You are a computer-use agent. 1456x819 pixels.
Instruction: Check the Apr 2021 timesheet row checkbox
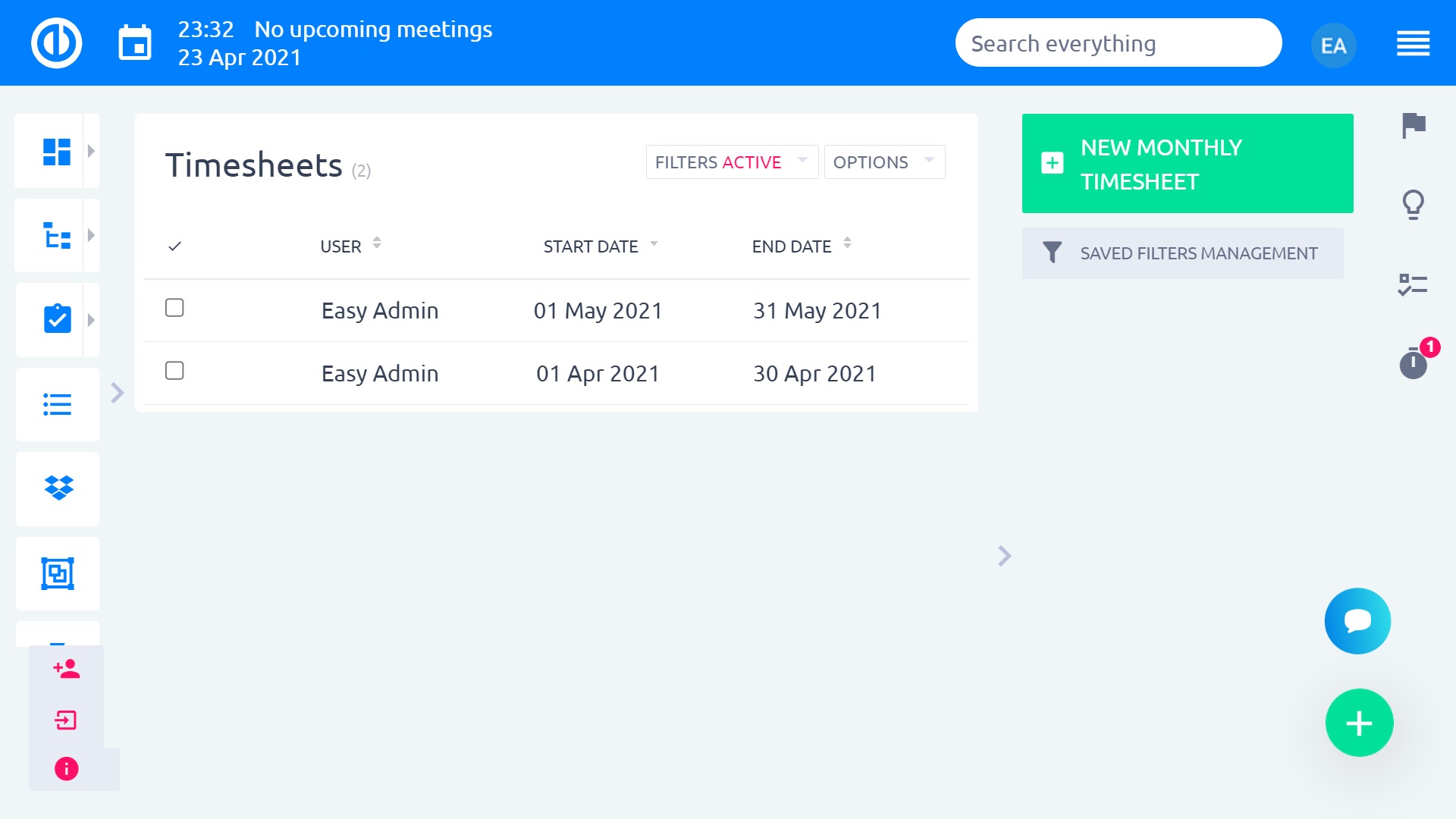pyautogui.click(x=174, y=371)
